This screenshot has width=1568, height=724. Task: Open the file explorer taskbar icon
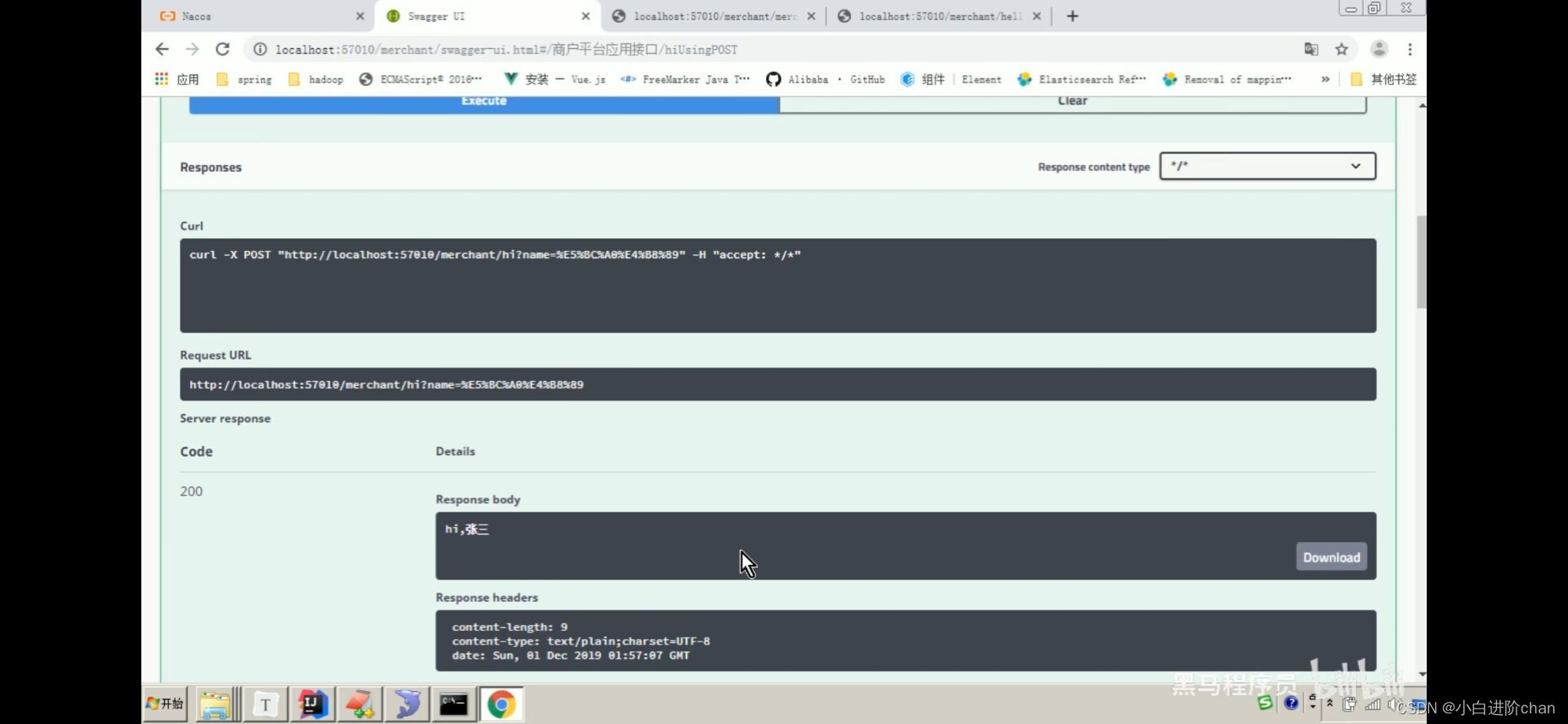pyautogui.click(x=216, y=704)
